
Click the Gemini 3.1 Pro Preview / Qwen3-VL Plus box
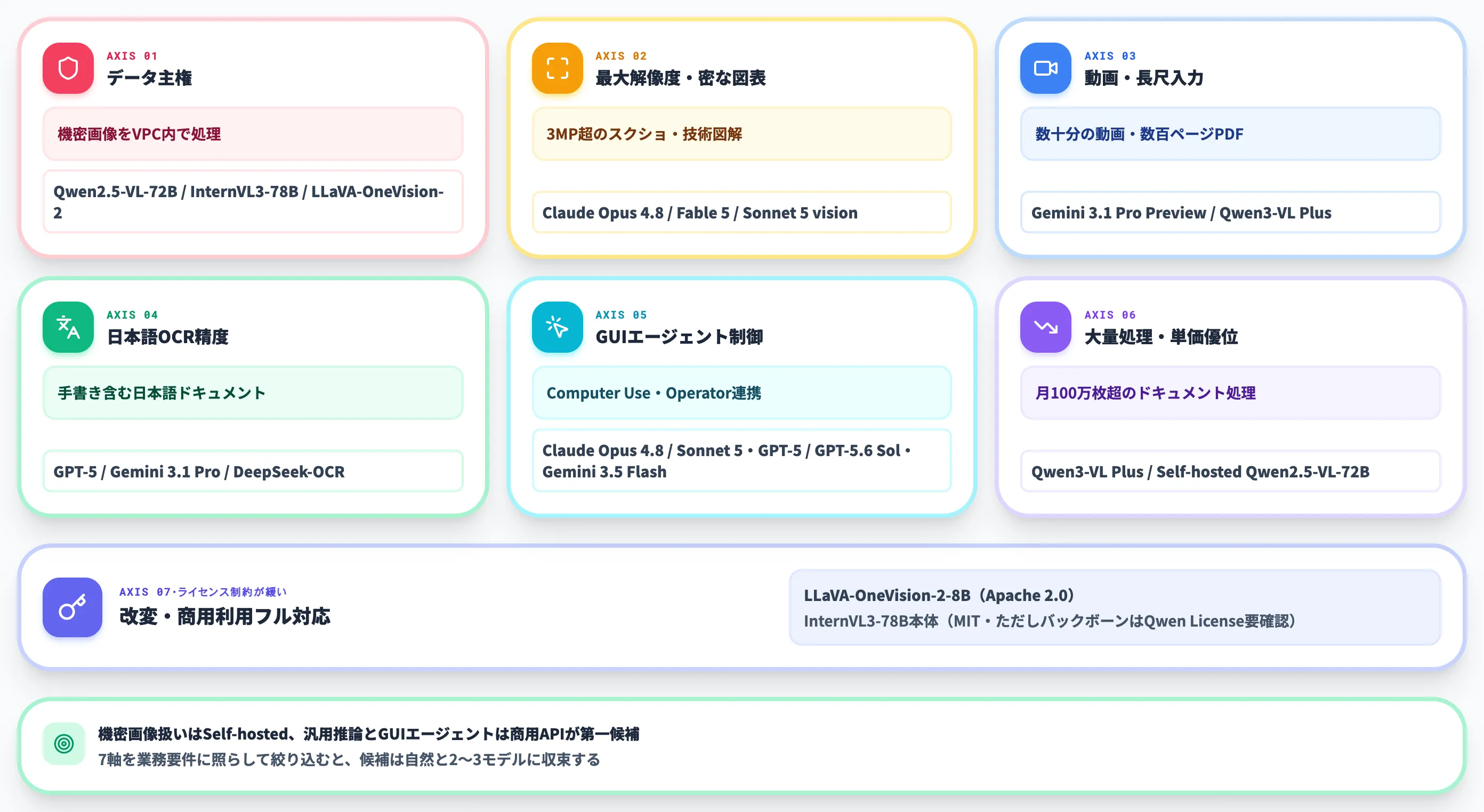[1230, 213]
